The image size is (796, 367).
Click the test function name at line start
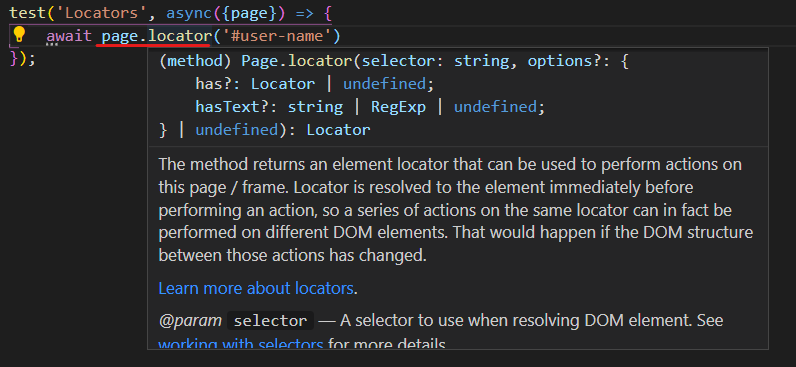27,13
